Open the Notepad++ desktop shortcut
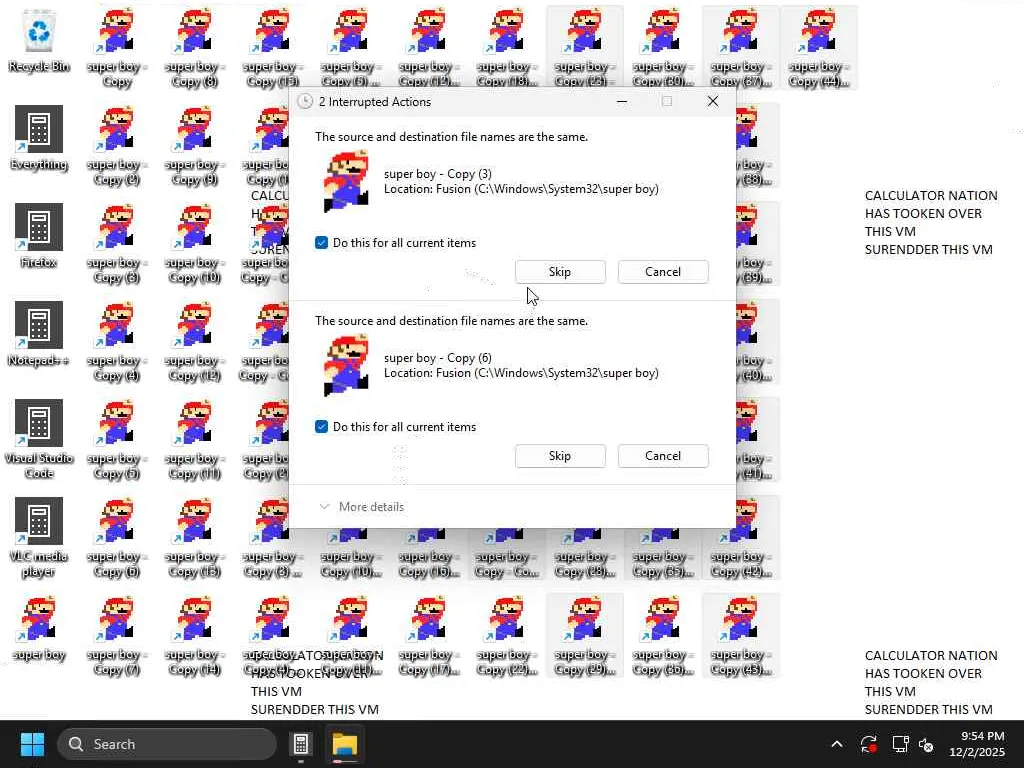Screen dimensions: 1024x768 39,334
